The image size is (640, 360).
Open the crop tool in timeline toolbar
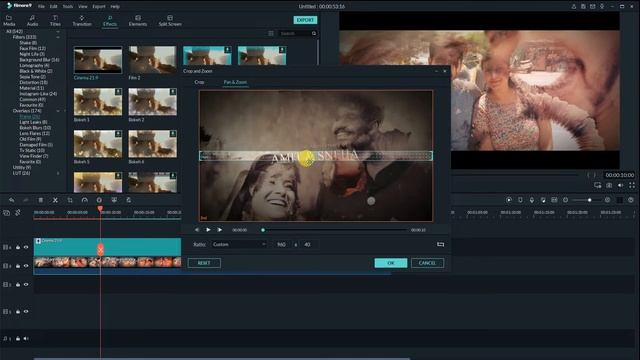pyautogui.click(x=70, y=200)
